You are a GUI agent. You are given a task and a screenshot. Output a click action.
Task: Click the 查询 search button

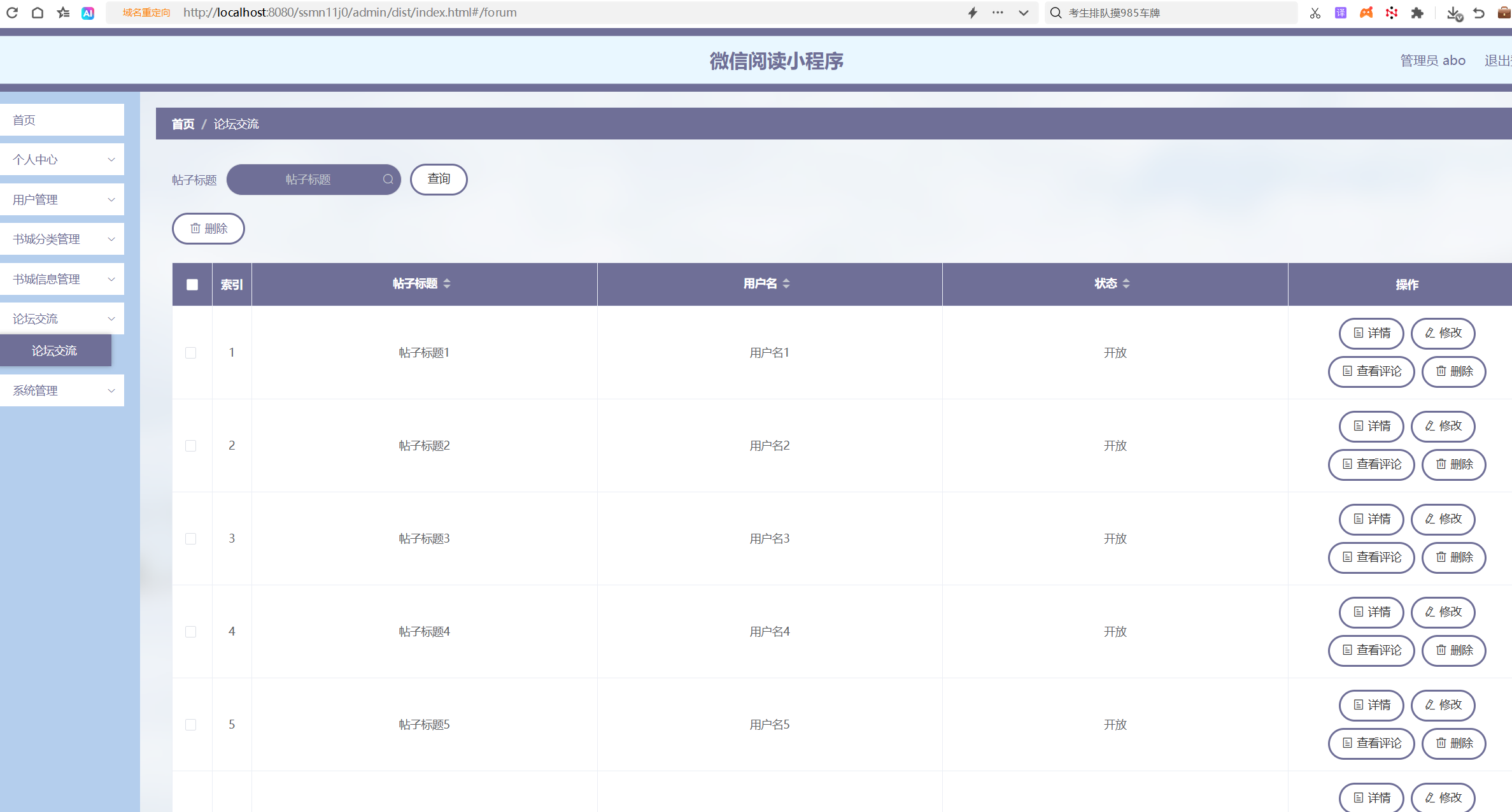[439, 180]
